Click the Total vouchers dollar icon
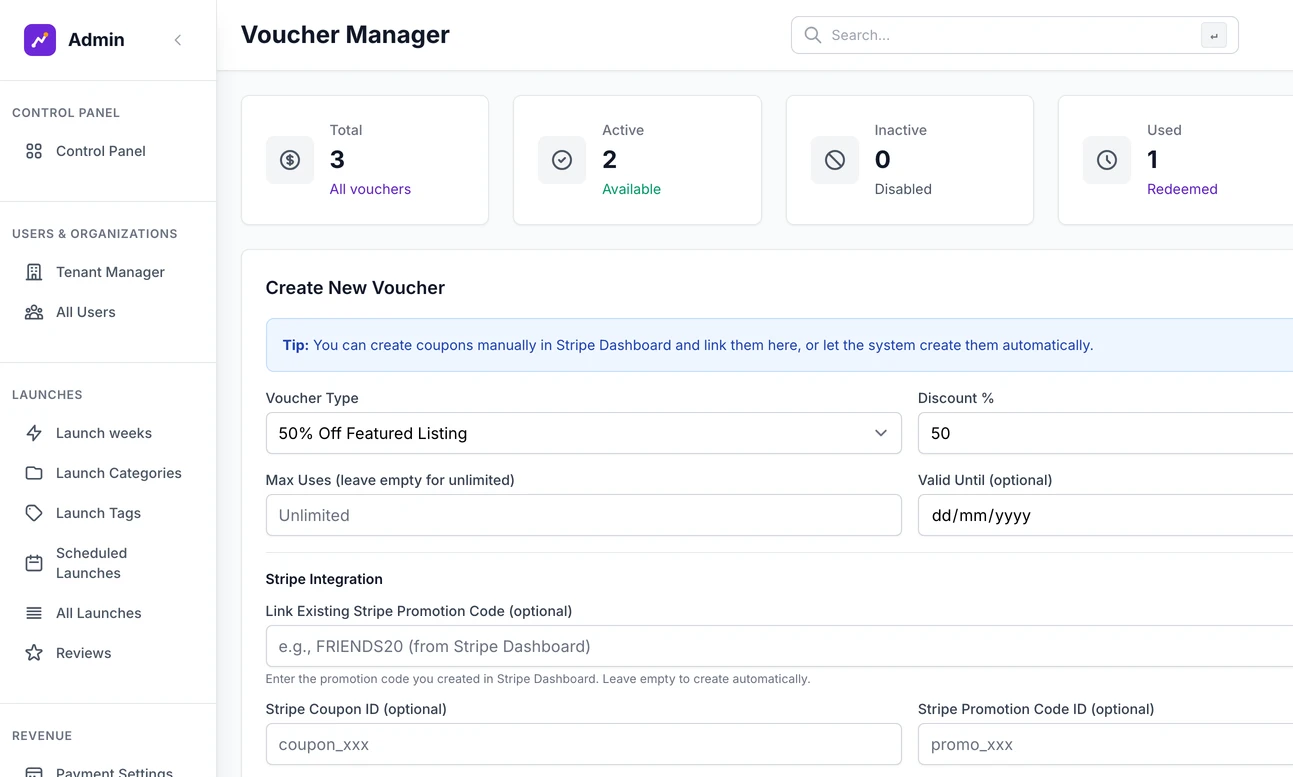 pos(290,160)
